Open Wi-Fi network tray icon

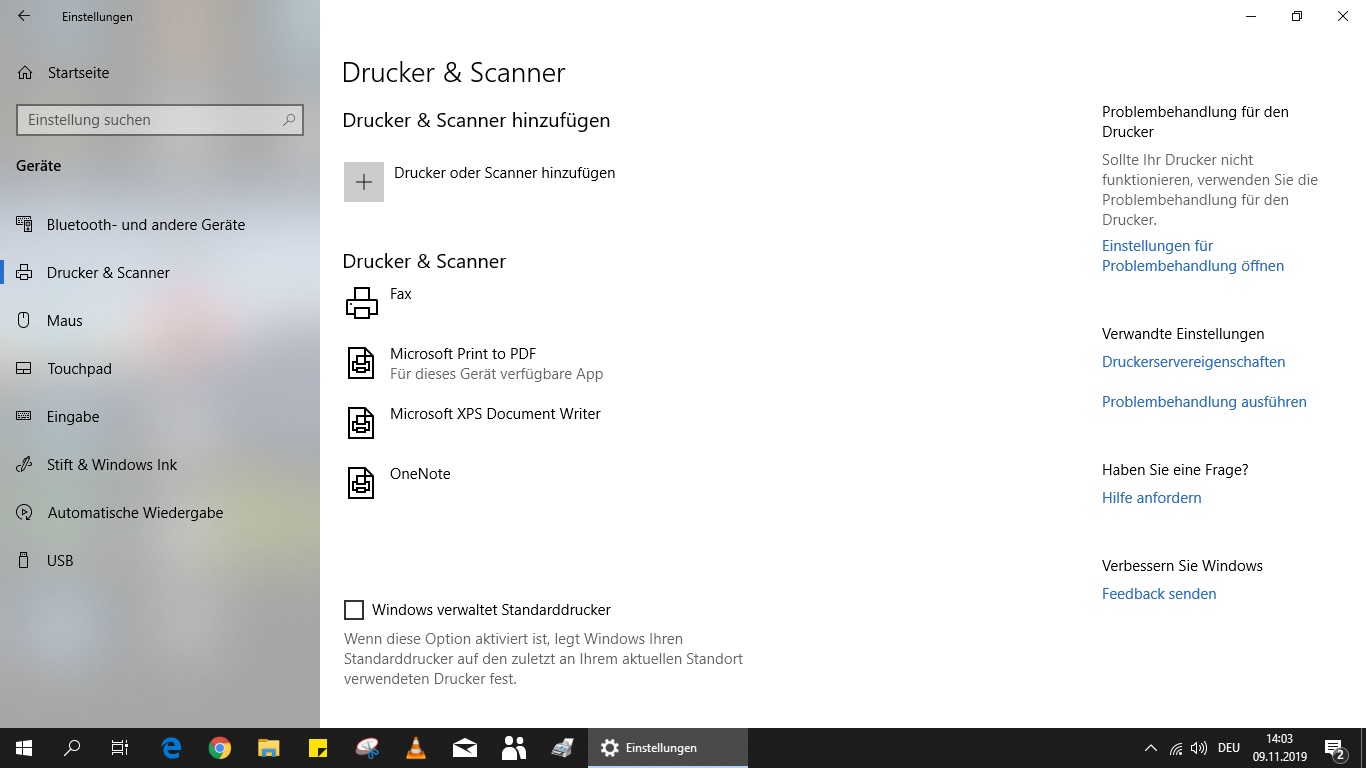[1175, 748]
